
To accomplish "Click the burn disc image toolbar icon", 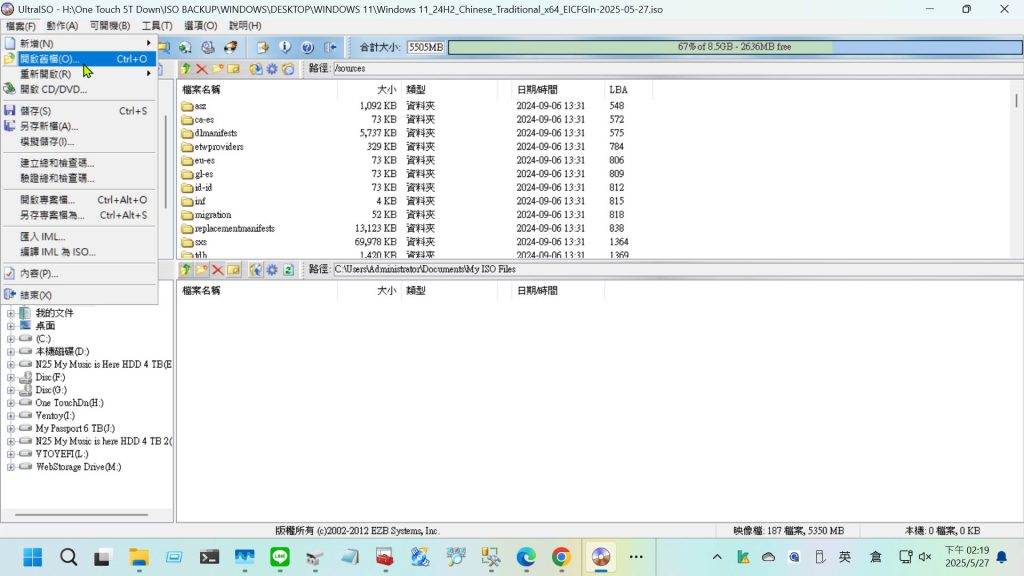I will click(230, 47).
